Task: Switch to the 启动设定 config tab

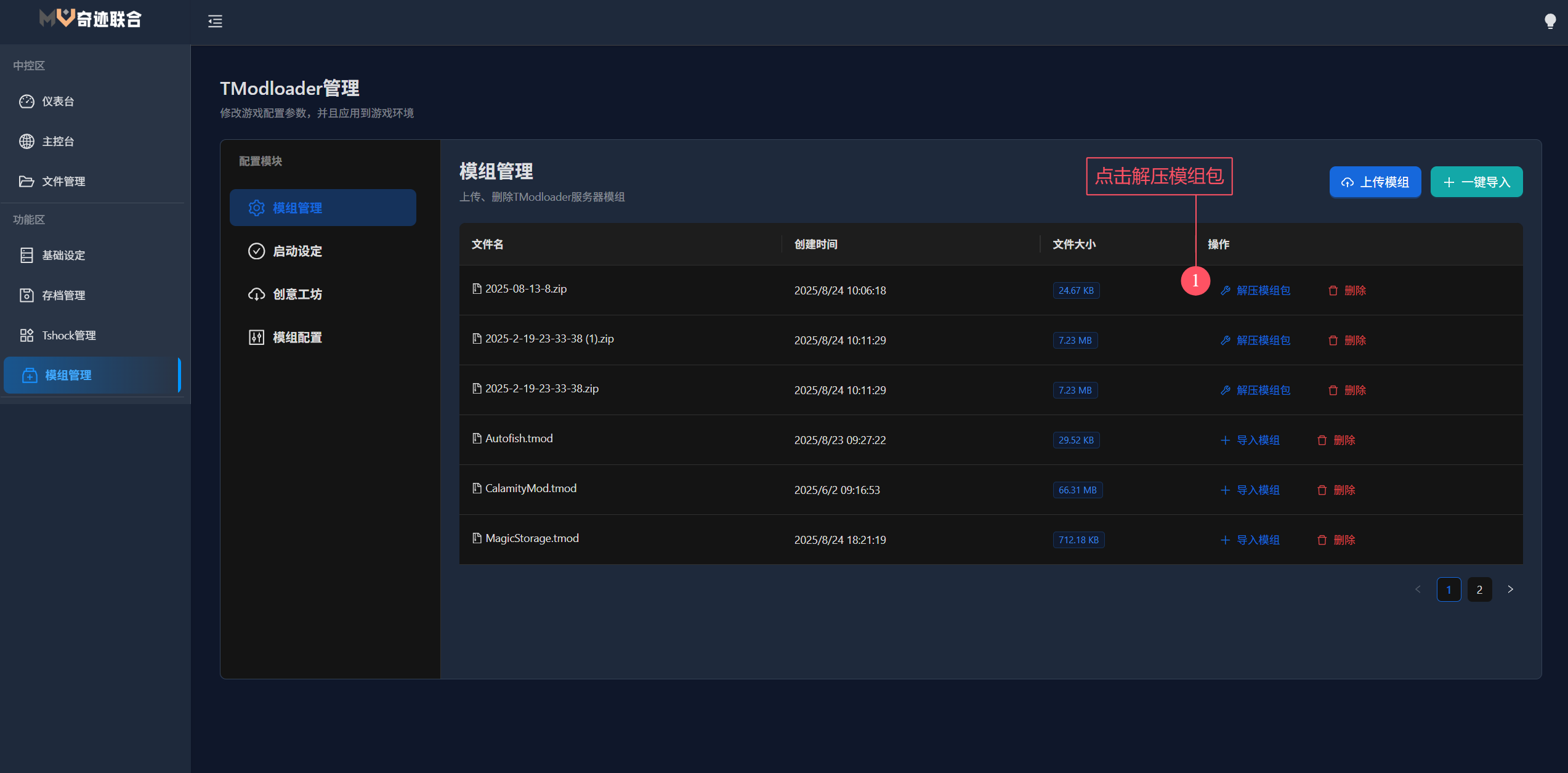Action: [x=297, y=251]
